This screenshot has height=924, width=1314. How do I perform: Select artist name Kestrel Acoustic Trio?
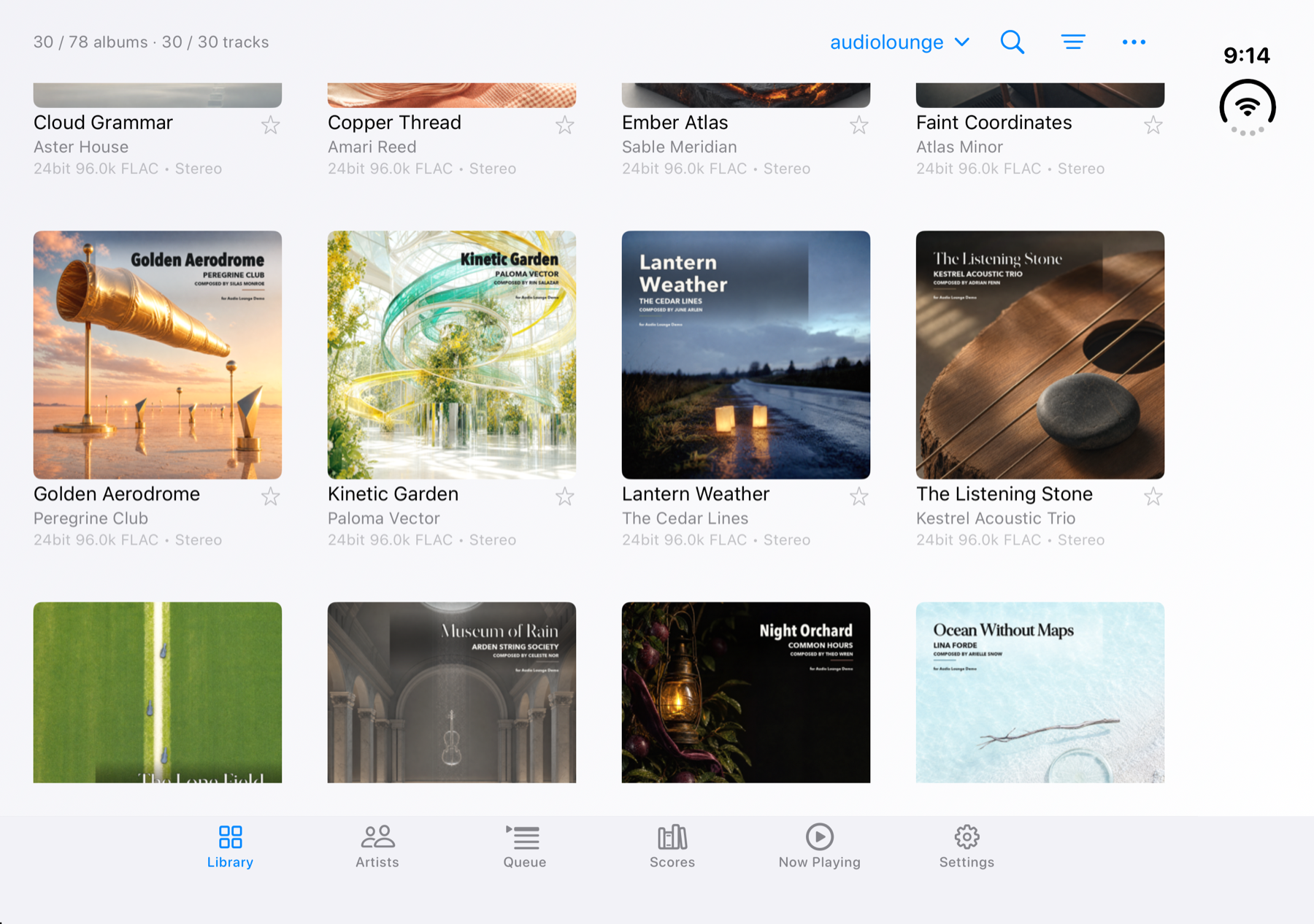click(x=996, y=518)
